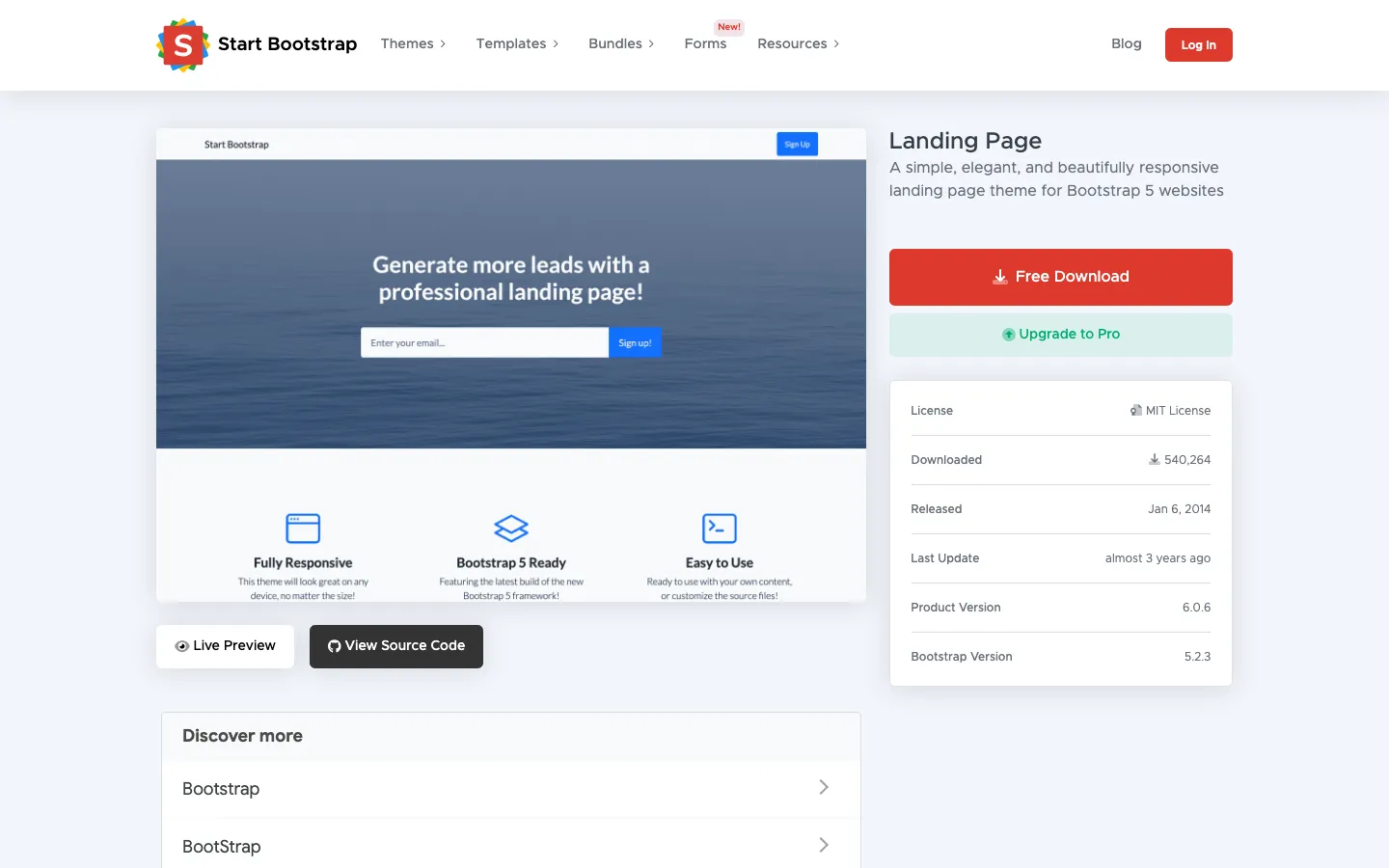Go to the Forms page
1389x868 pixels.
[705, 44]
